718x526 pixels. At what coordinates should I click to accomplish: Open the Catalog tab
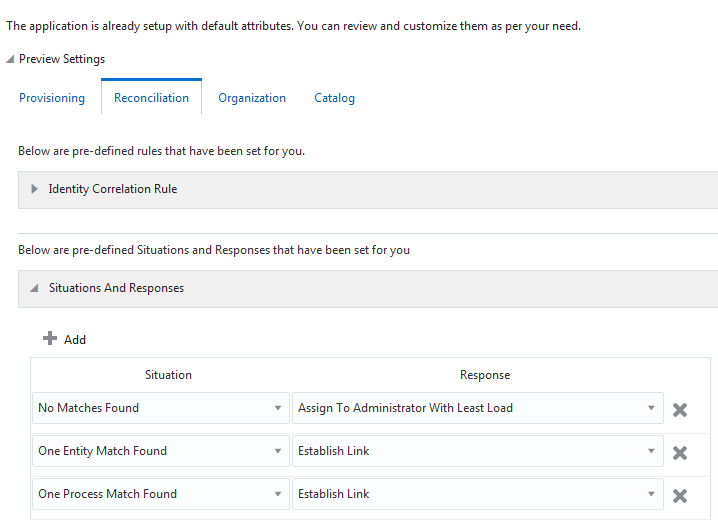coord(334,98)
